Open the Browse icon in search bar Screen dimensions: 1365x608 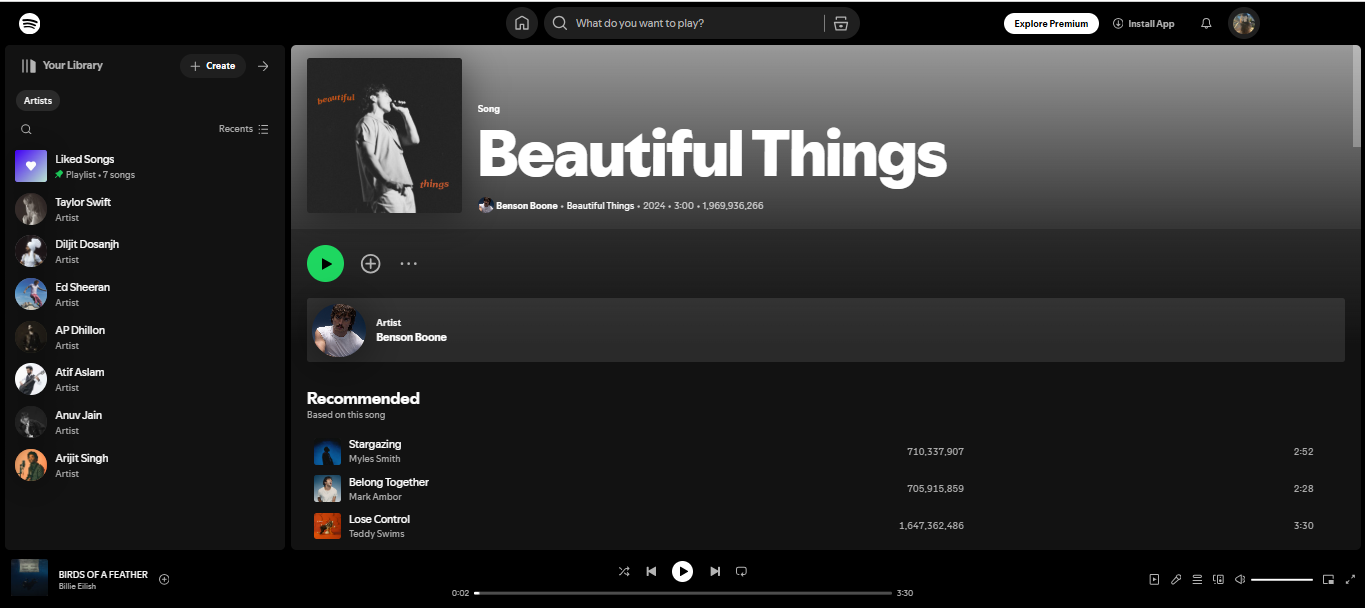point(841,23)
